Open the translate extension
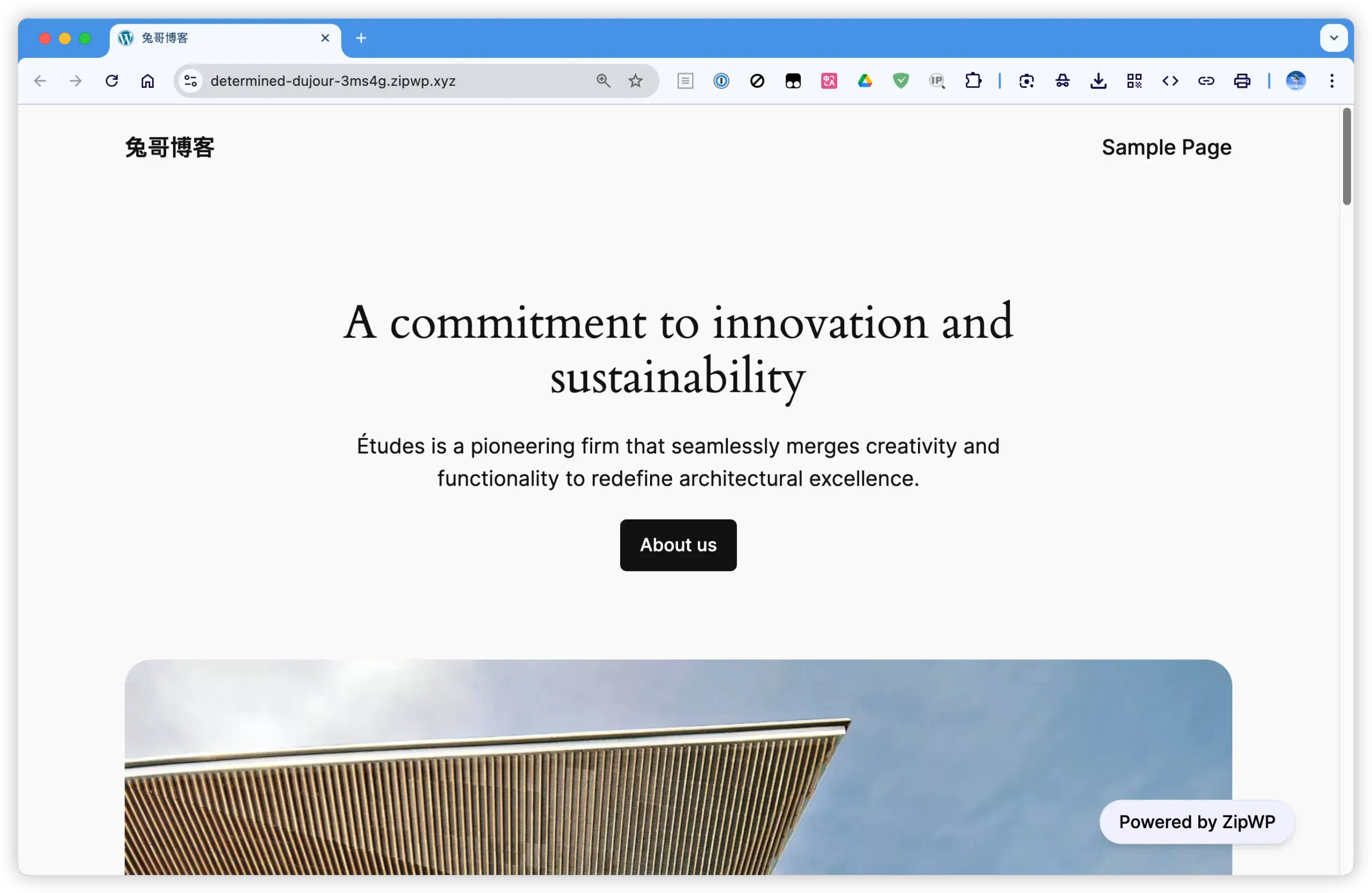Image resolution: width=1372 pixels, height=893 pixels. (829, 81)
